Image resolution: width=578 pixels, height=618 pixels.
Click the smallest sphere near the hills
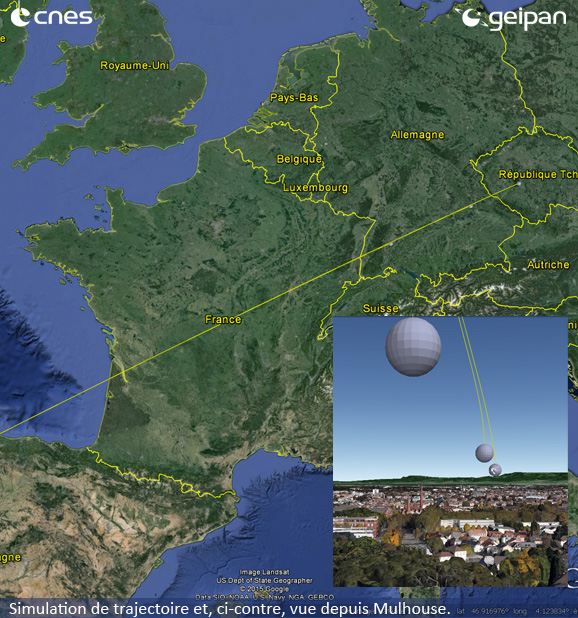point(495,470)
